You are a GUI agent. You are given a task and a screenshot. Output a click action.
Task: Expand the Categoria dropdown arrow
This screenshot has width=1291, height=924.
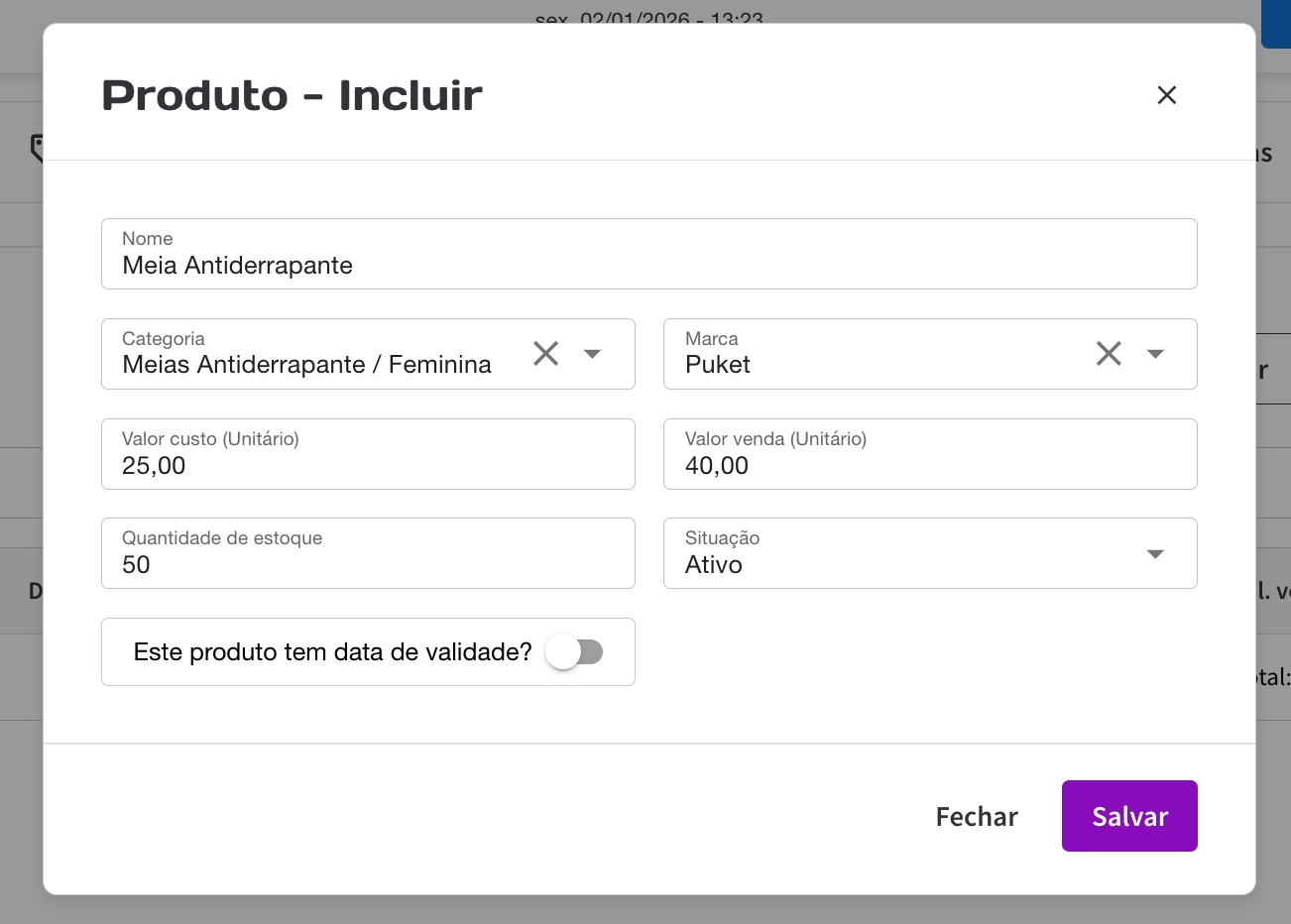click(x=592, y=354)
